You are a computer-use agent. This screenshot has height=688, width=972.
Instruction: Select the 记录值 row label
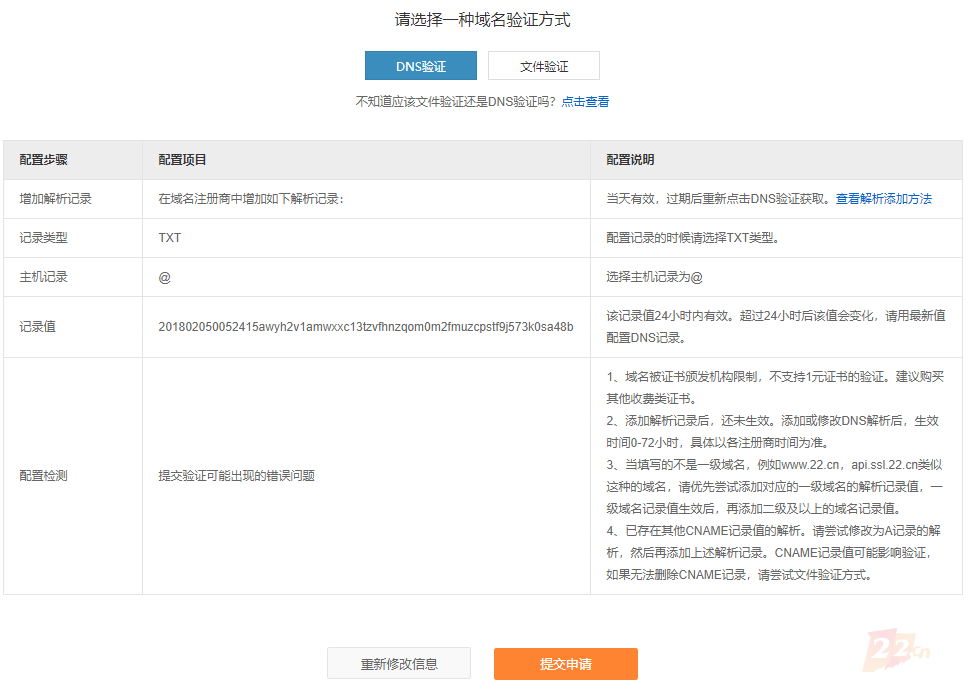coord(37,327)
